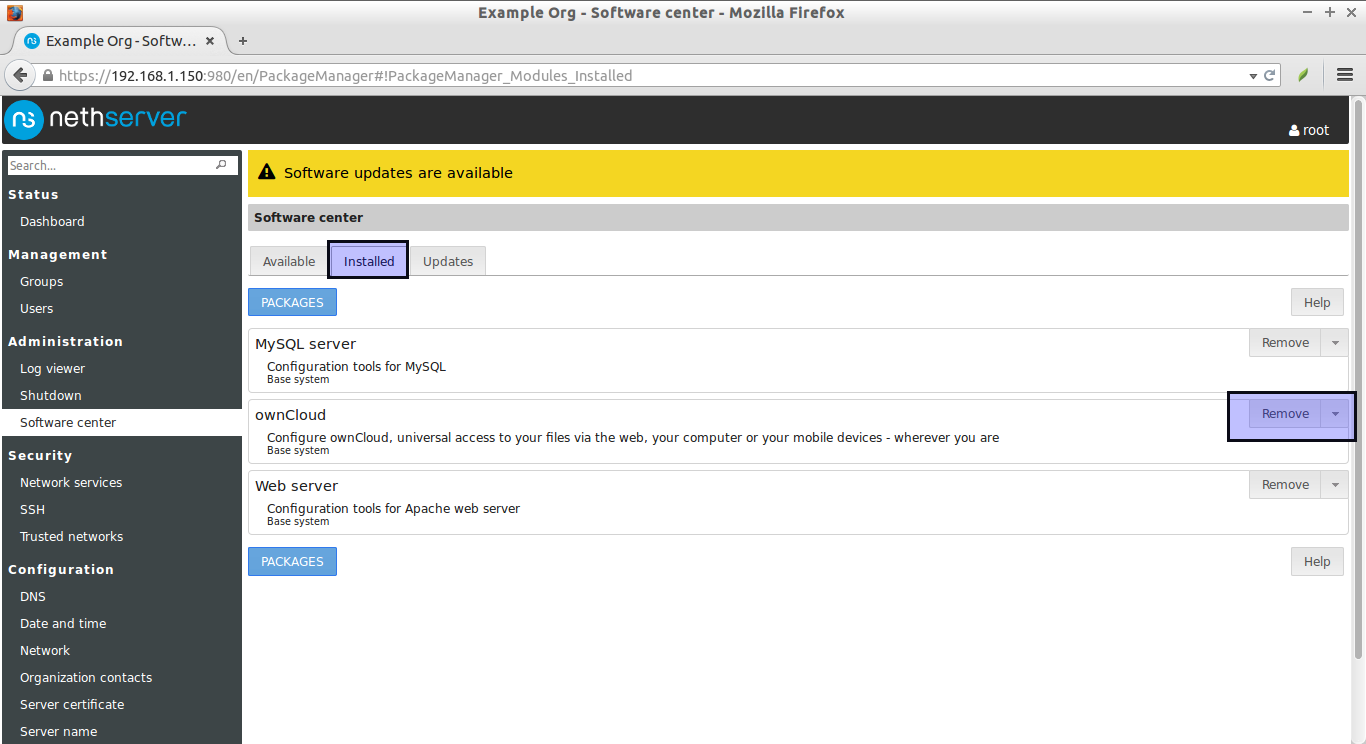This screenshot has width=1366, height=744.
Task: Click the Software center heading bar
Action: (798, 218)
